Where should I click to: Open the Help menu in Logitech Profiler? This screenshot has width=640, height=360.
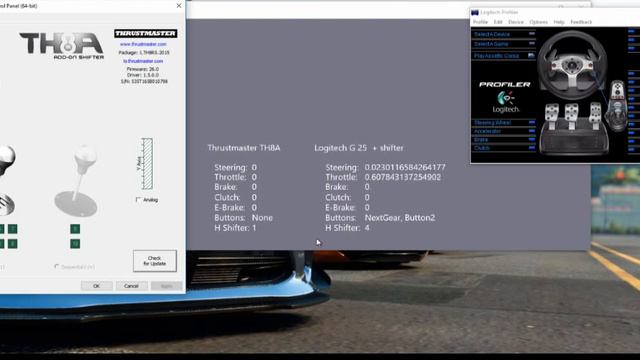pos(559,22)
